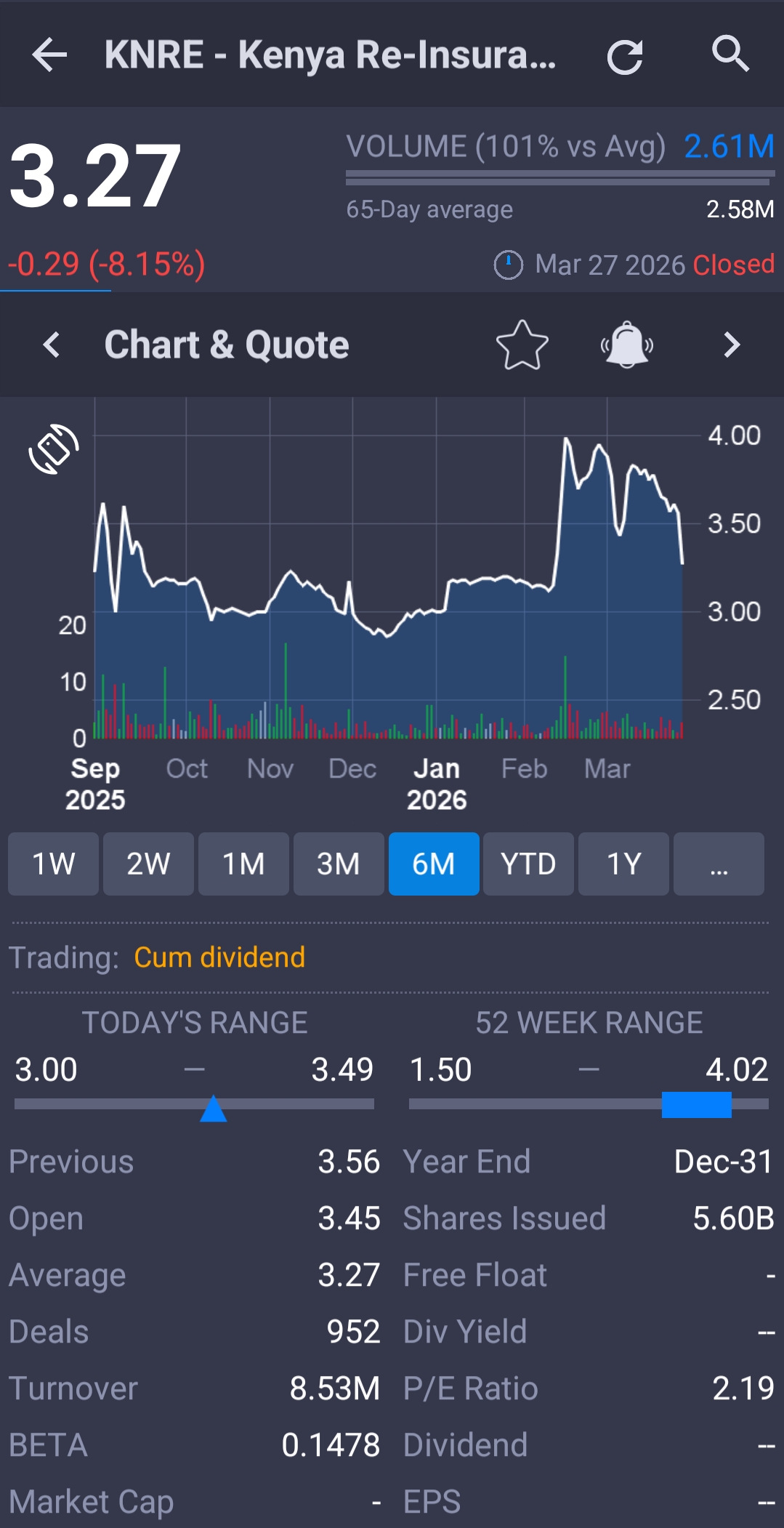
Task: Go to next section with right chevron
Action: 732,345
